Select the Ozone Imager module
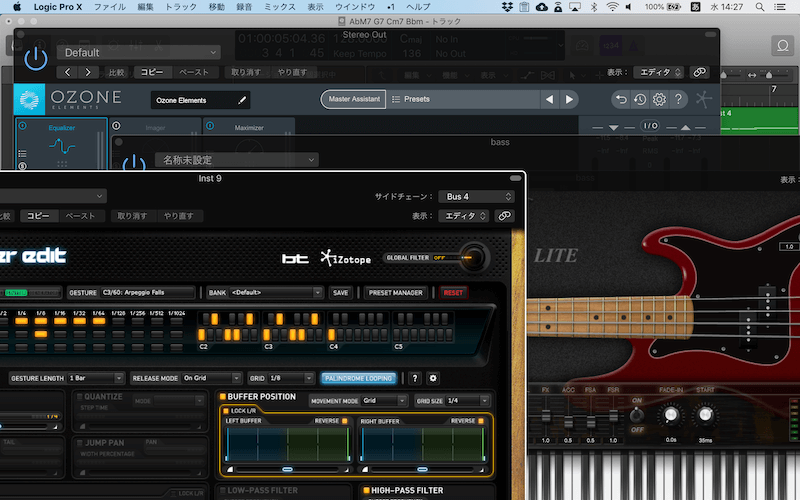800x500 pixels. pyautogui.click(x=155, y=128)
